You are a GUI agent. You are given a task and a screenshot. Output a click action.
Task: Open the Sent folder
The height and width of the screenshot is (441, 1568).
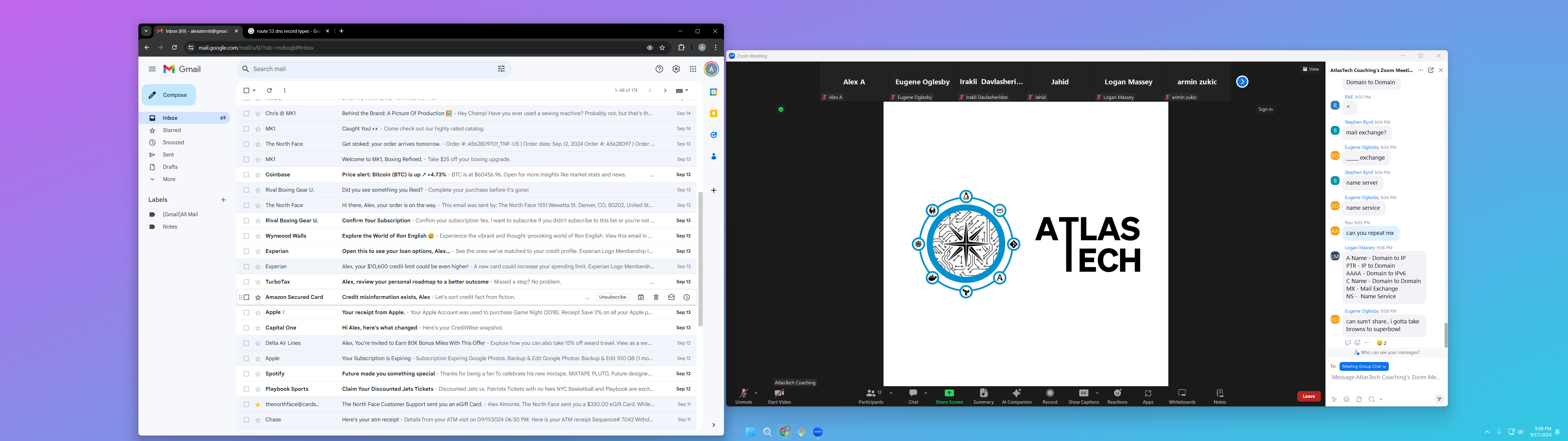coord(168,155)
